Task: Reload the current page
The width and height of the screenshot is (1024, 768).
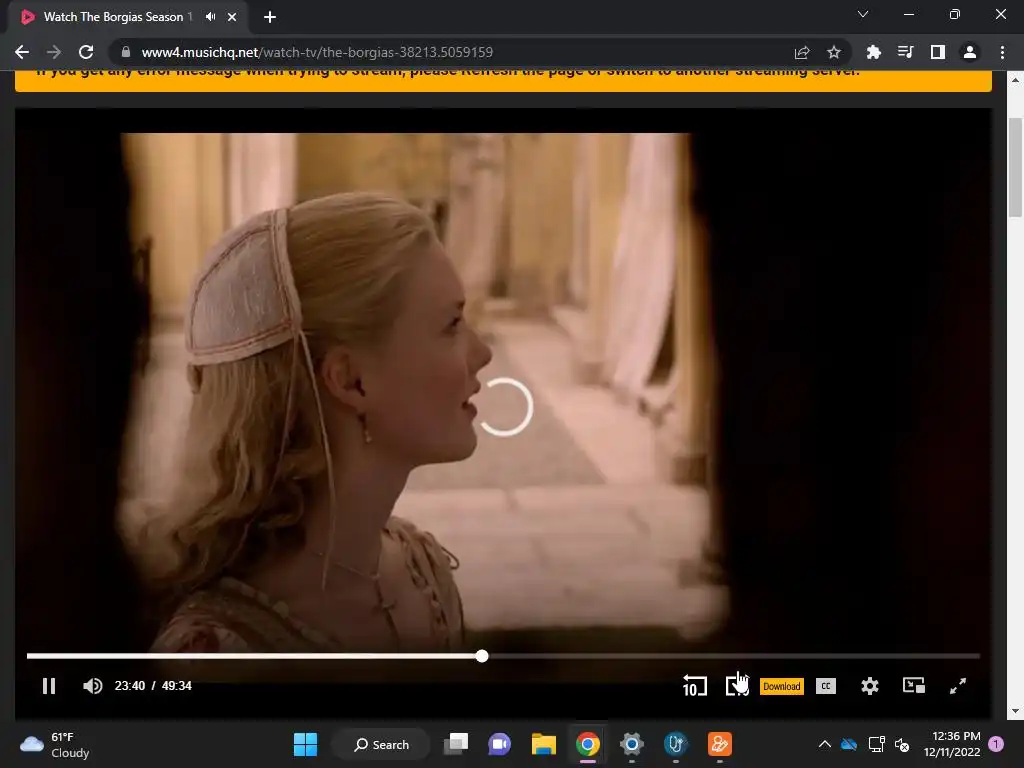Action: 86,52
